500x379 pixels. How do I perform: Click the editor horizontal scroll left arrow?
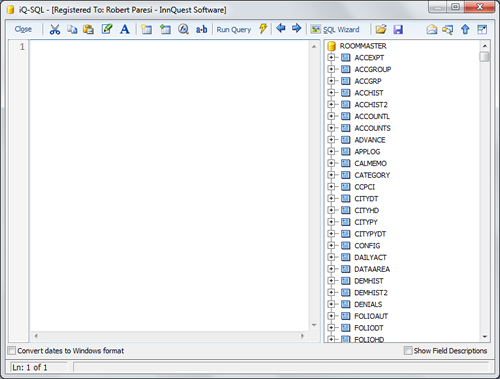pos(36,336)
